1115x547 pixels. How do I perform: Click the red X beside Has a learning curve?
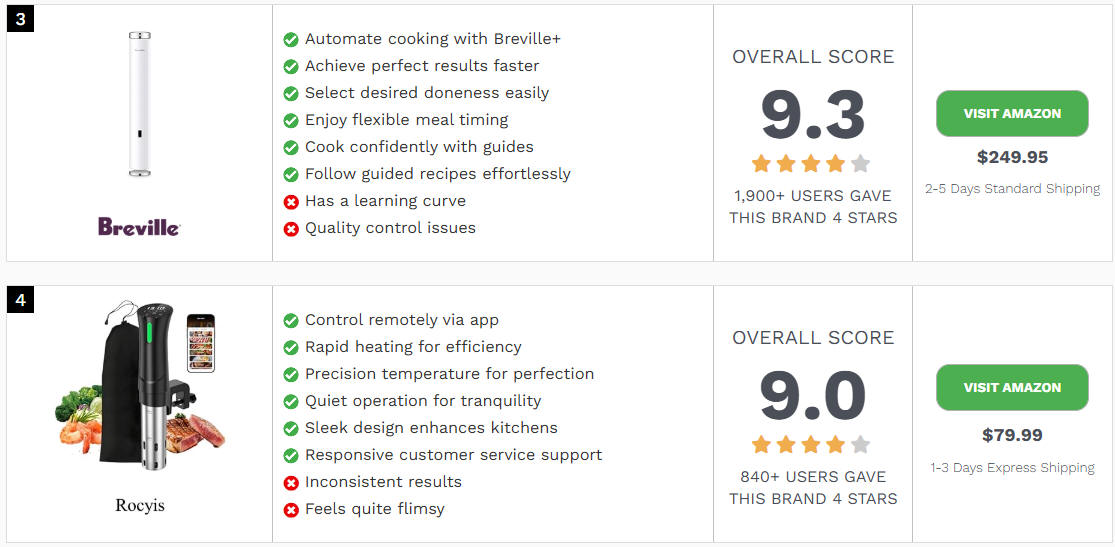point(291,202)
